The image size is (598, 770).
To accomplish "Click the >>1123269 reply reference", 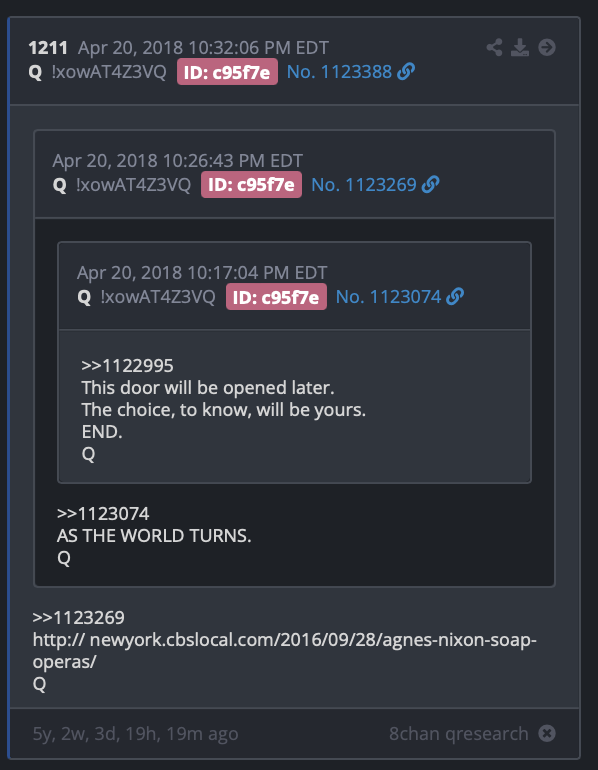I will click(x=79, y=618).
